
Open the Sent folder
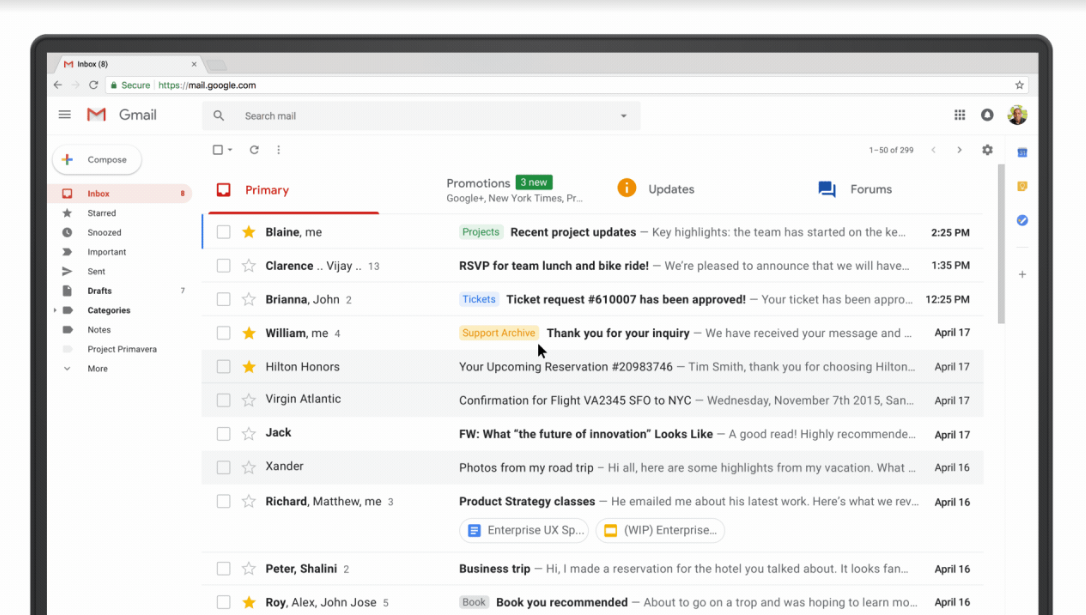(x=96, y=271)
